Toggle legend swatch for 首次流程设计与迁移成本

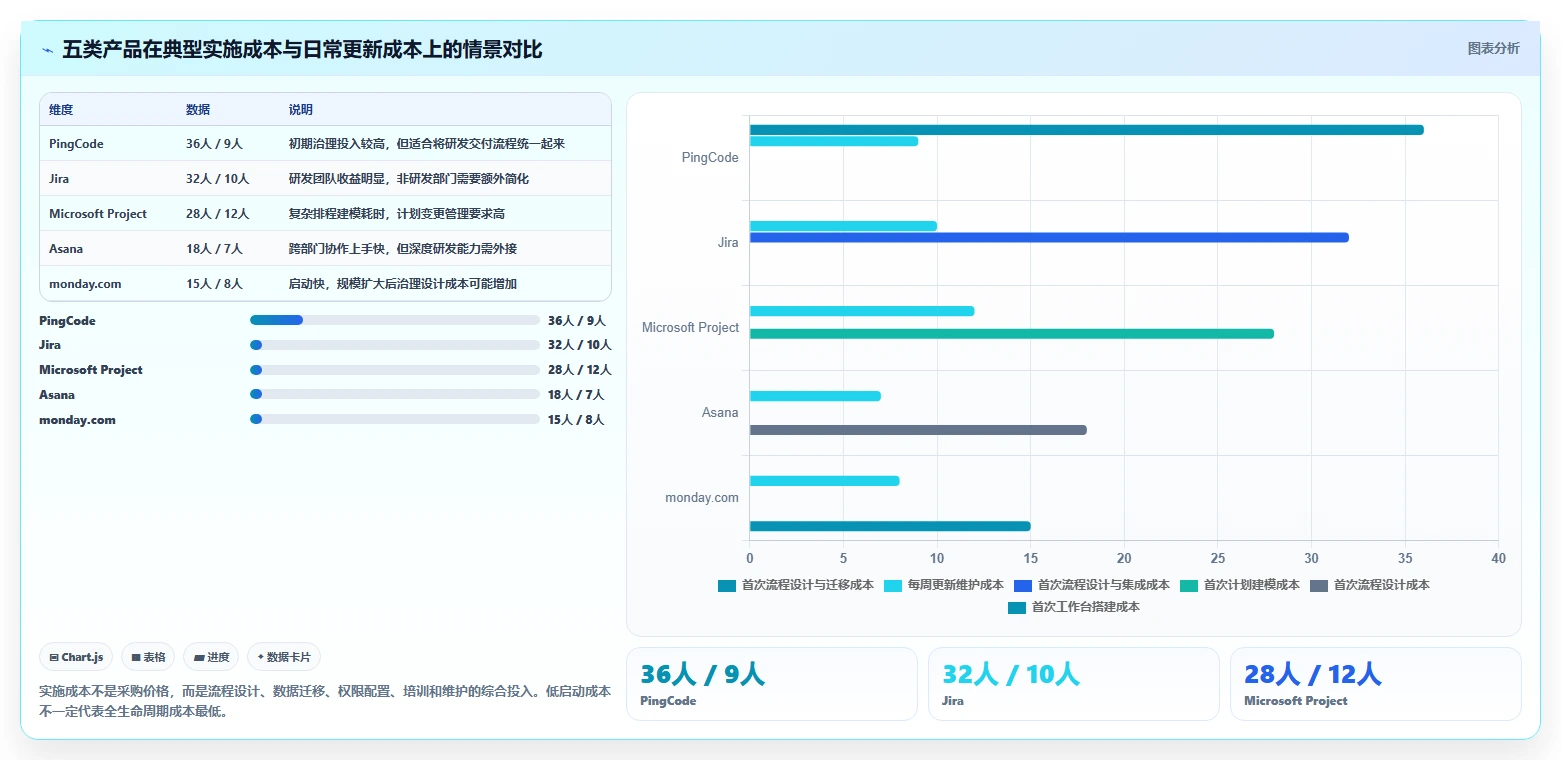[x=727, y=585]
